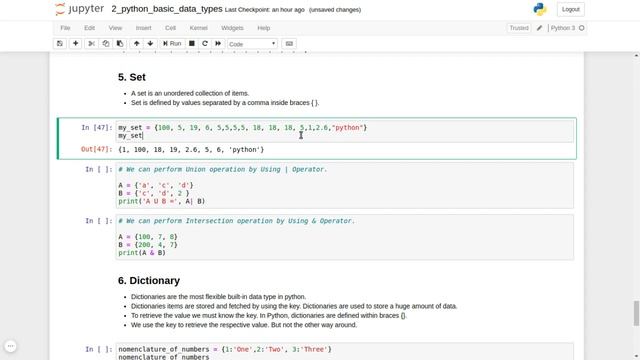Click 'To retrieve the value' bullet
This screenshot has height=360, width=640.
coord(269,316)
